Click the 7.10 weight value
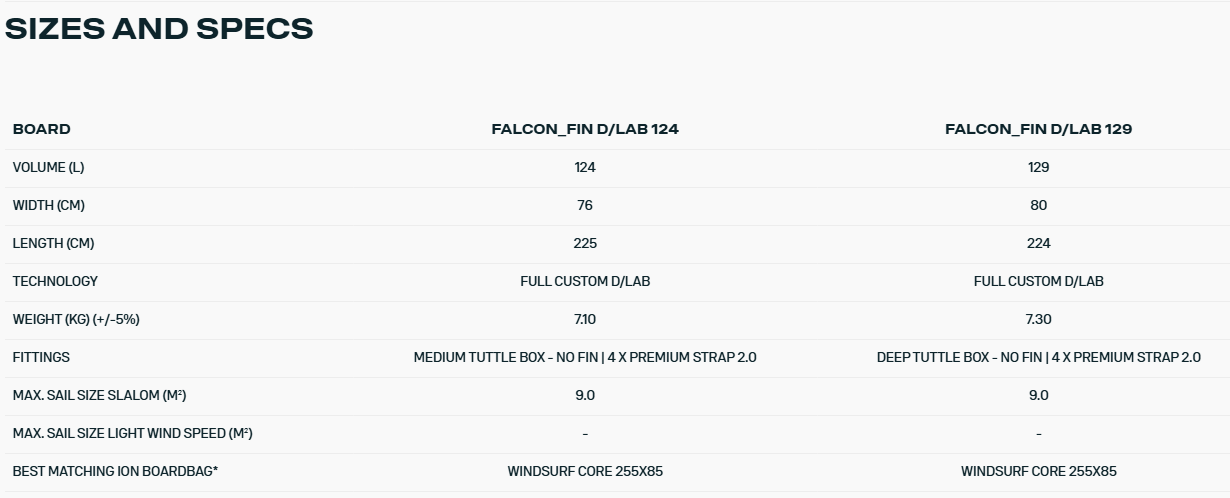 click(585, 319)
